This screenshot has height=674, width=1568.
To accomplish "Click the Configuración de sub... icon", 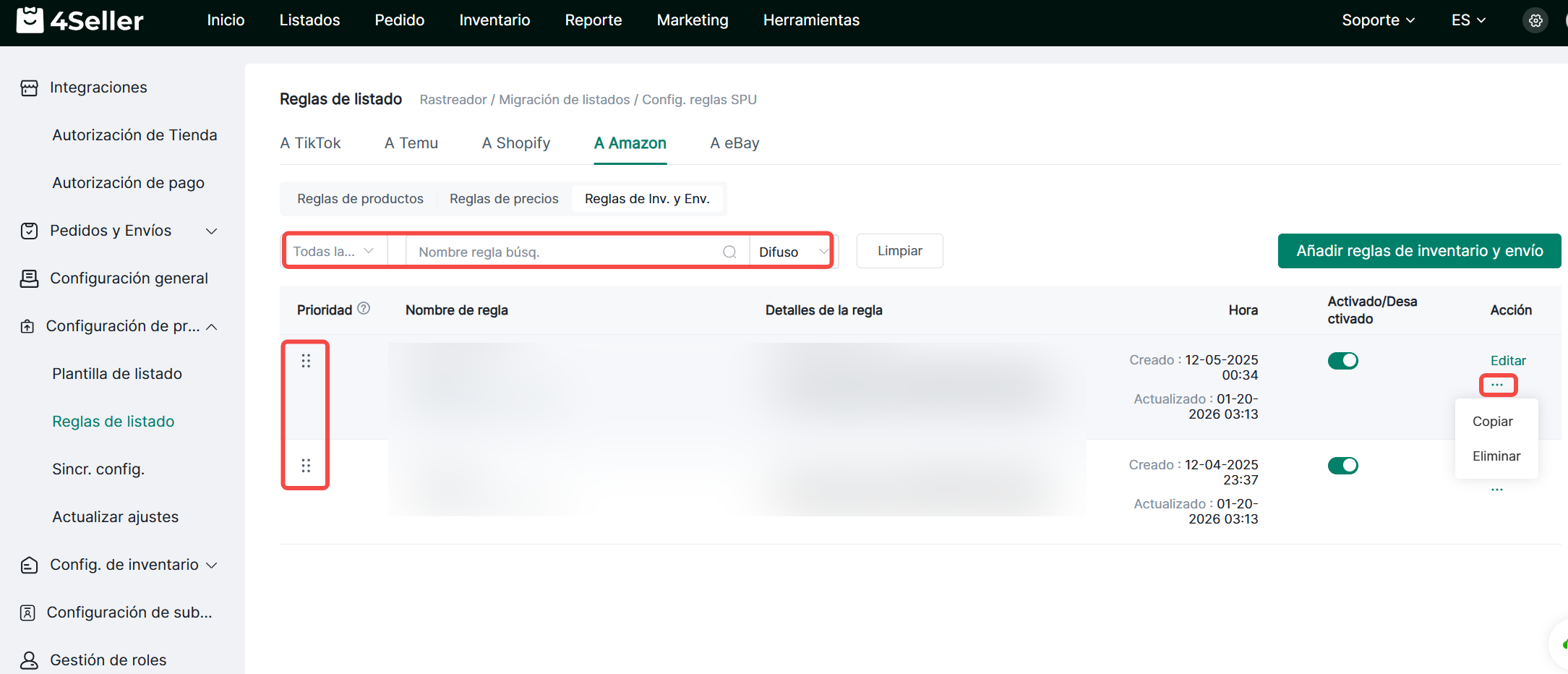I will [27, 613].
